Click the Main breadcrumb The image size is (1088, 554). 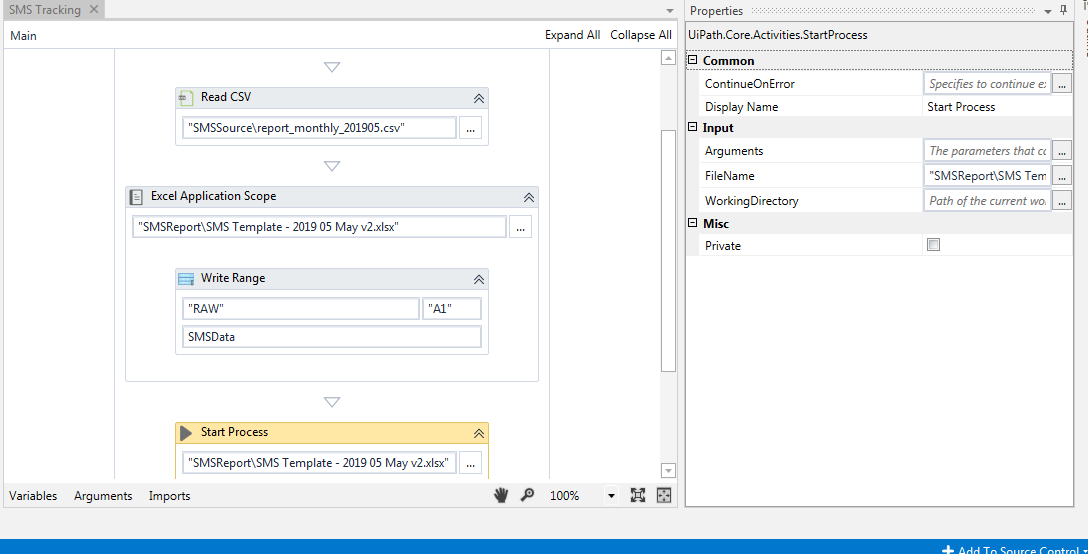point(24,35)
